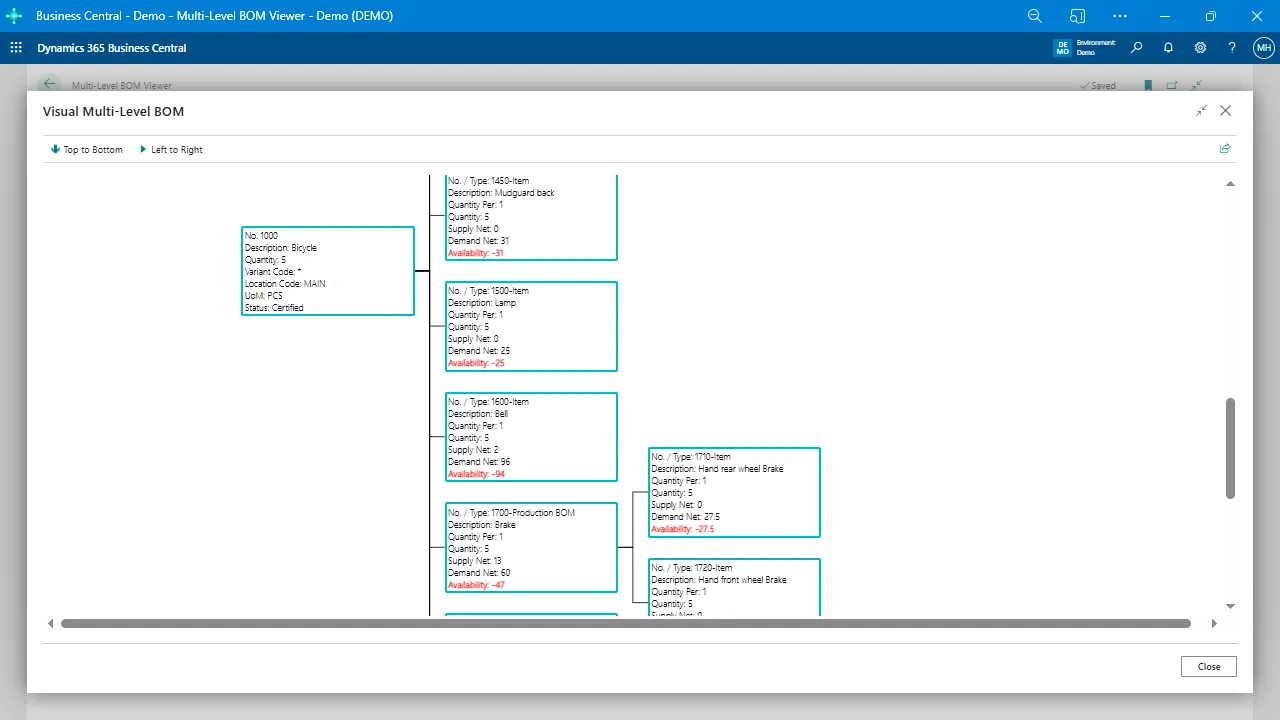This screenshot has width=1280, height=720.
Task: Click the help question mark icon
Action: tap(1232, 48)
